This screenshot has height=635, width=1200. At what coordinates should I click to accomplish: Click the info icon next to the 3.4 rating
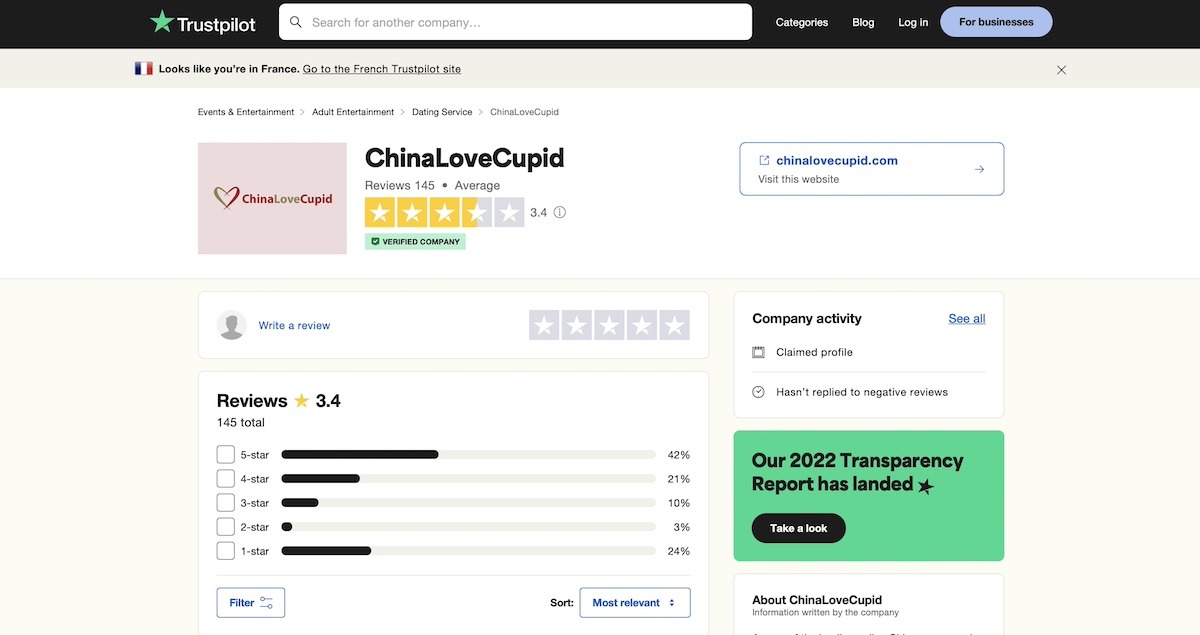click(559, 212)
